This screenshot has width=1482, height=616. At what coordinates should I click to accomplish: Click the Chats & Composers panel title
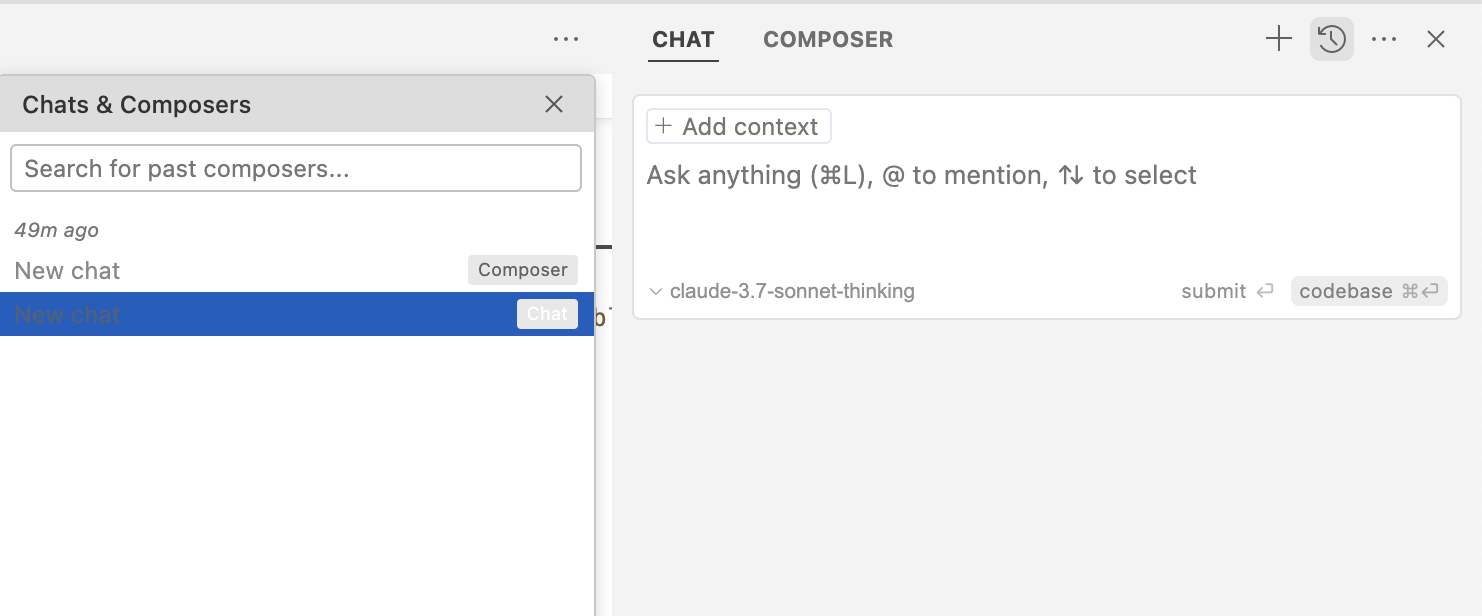pos(137,105)
